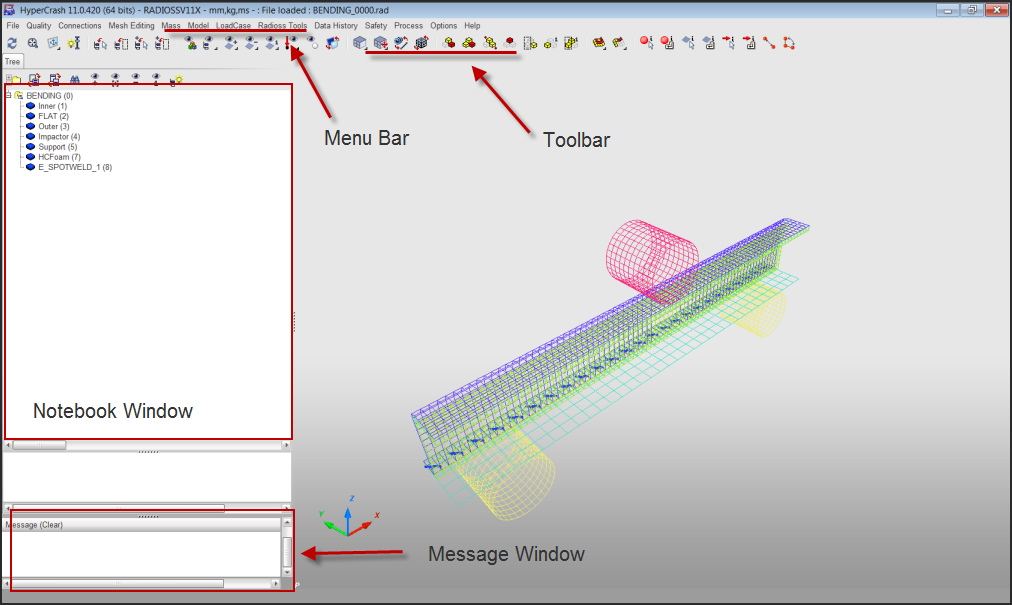Click the refresh arrows icon in toolbar
The height and width of the screenshot is (605, 1012).
12,43
